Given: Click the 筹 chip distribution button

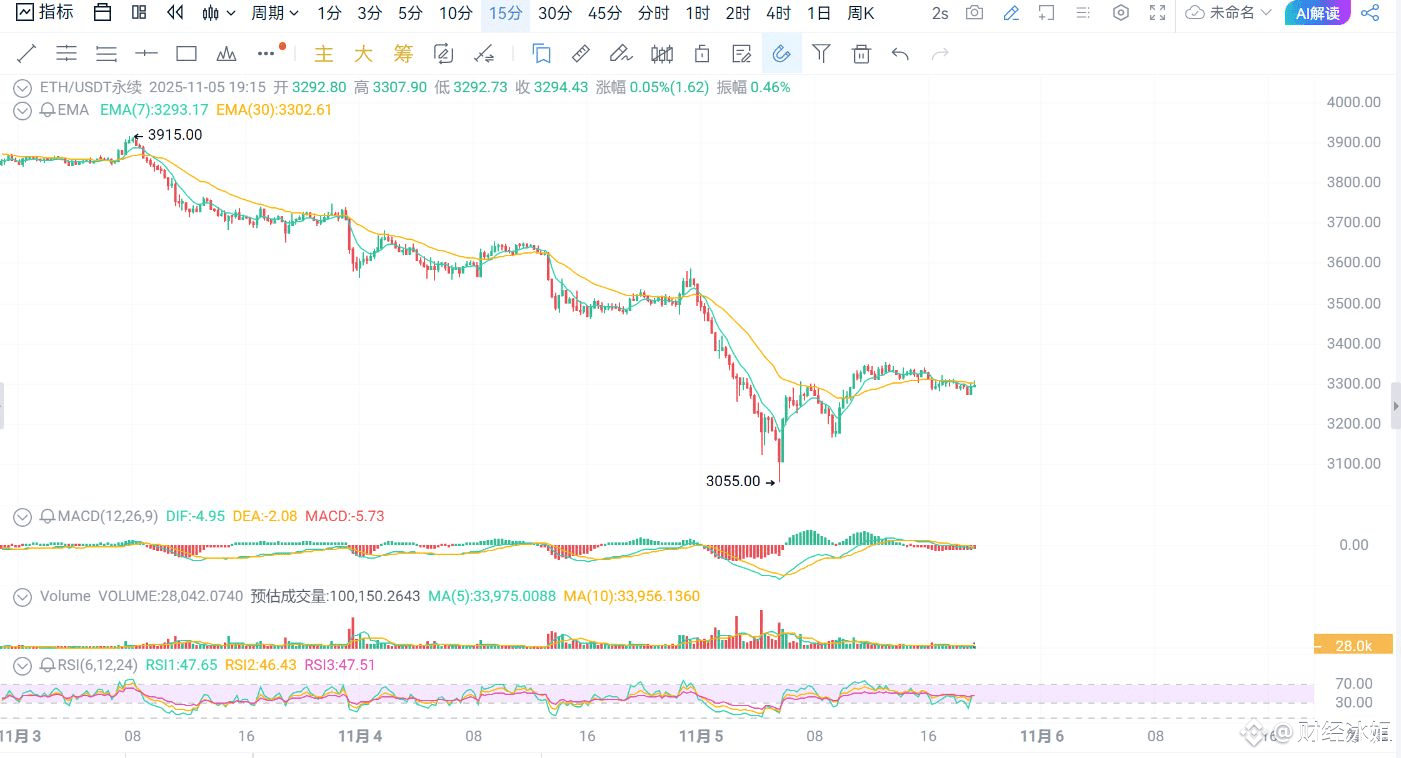Looking at the screenshot, I should 403,53.
